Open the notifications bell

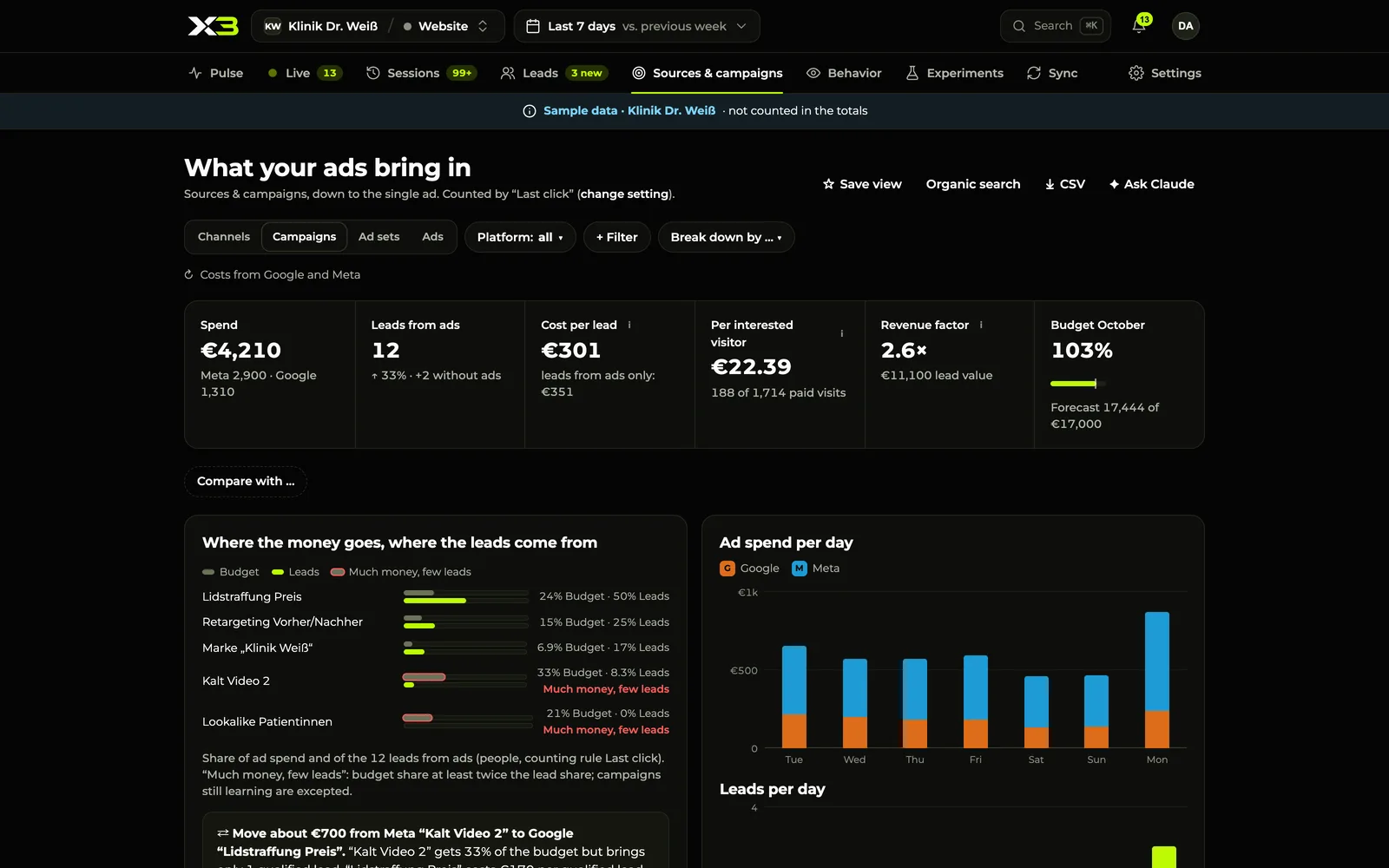click(x=1139, y=26)
